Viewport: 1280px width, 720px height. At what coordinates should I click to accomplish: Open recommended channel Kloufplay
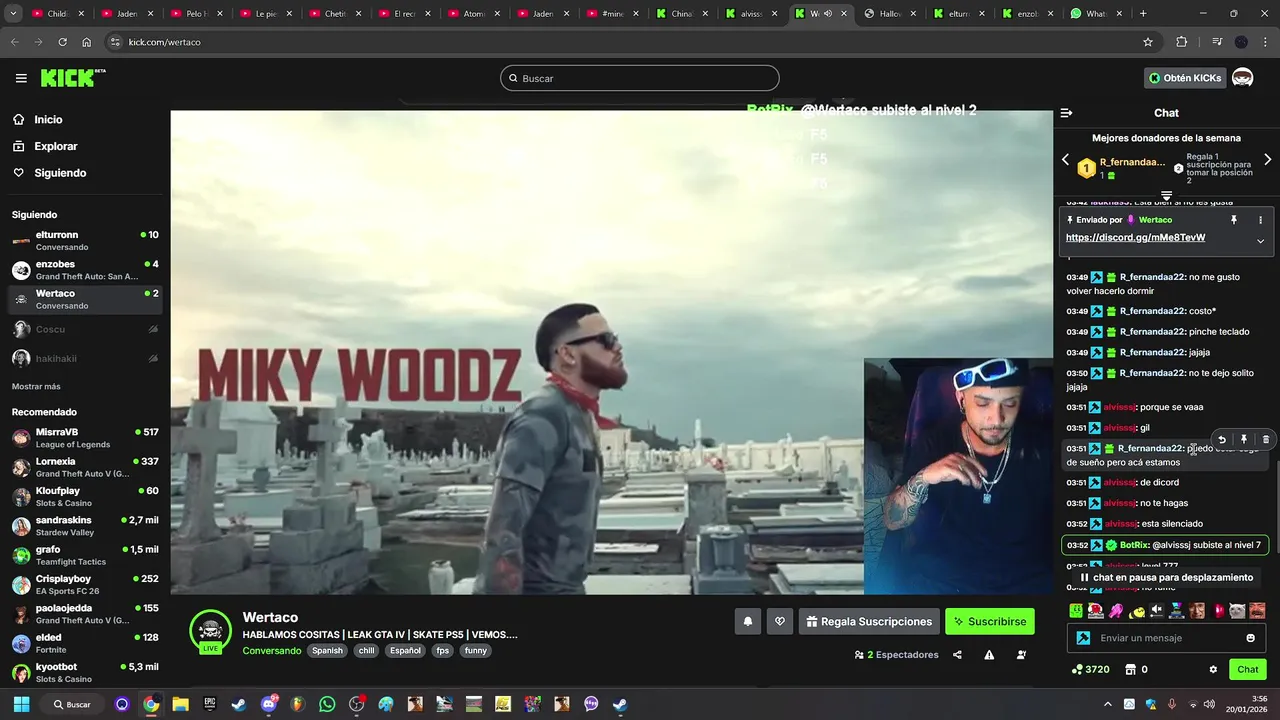pos(85,497)
